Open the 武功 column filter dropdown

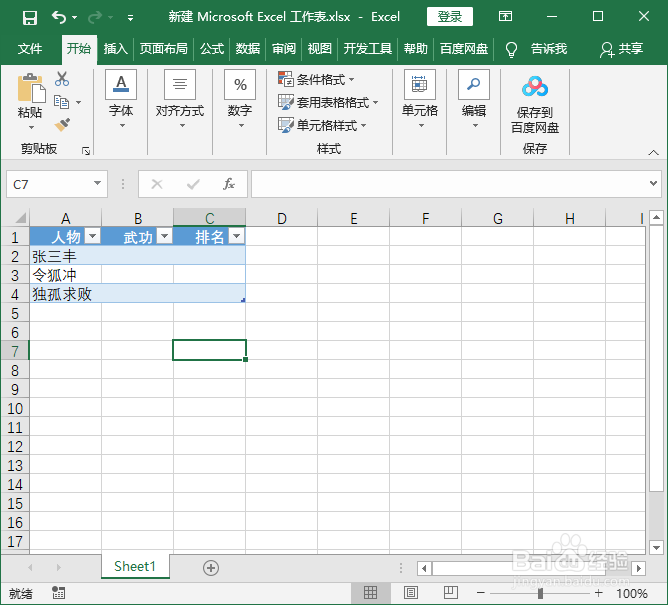[164, 236]
